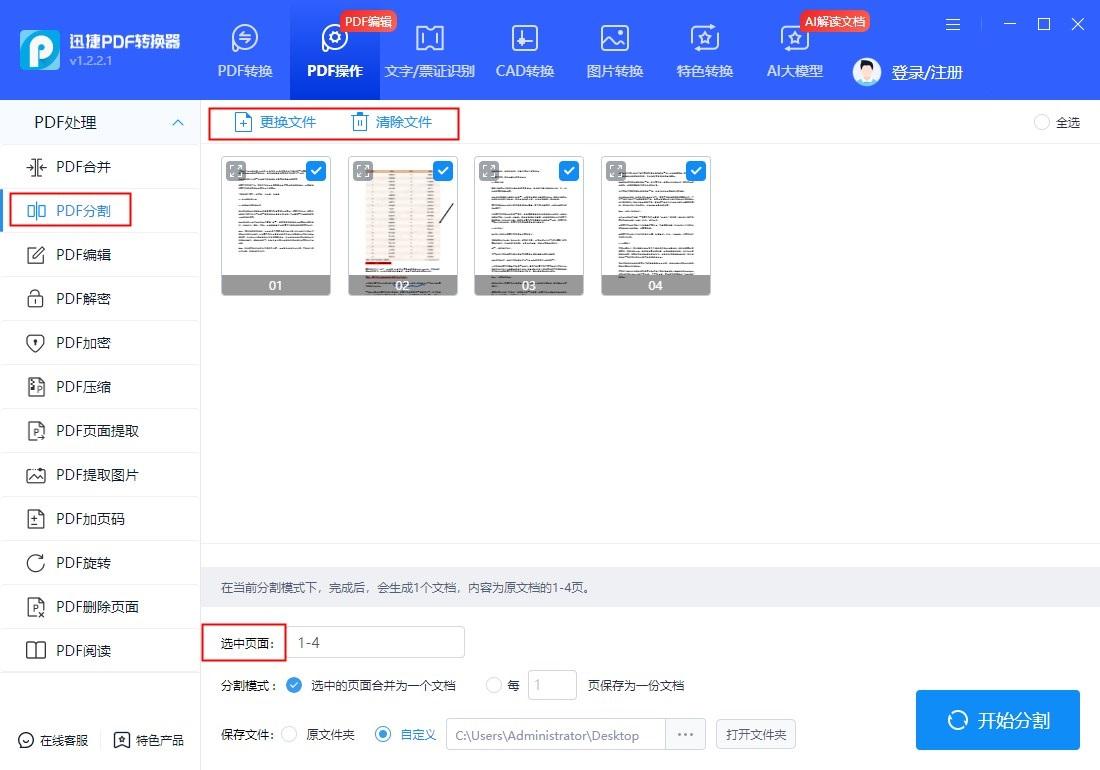Image resolution: width=1100 pixels, height=770 pixels.
Task: Open the hamburger menu icon
Action: pyautogui.click(x=953, y=25)
